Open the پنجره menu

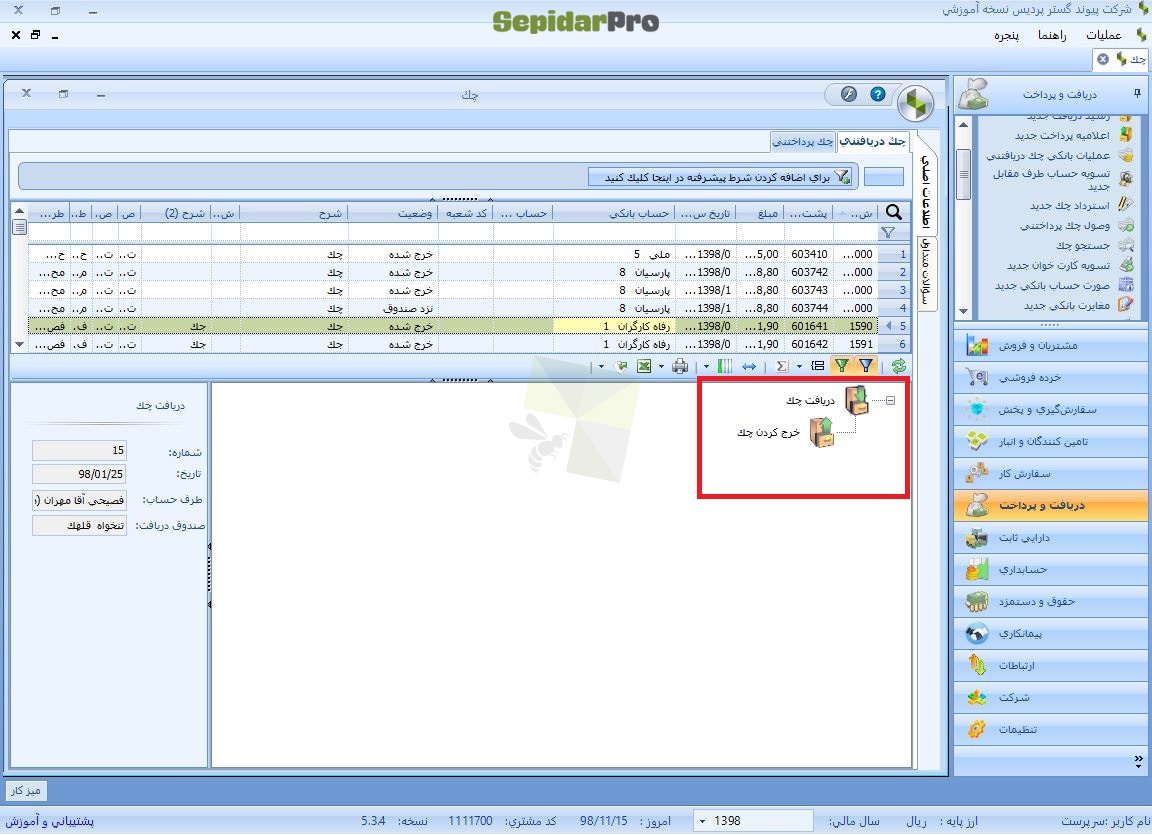[1007, 35]
